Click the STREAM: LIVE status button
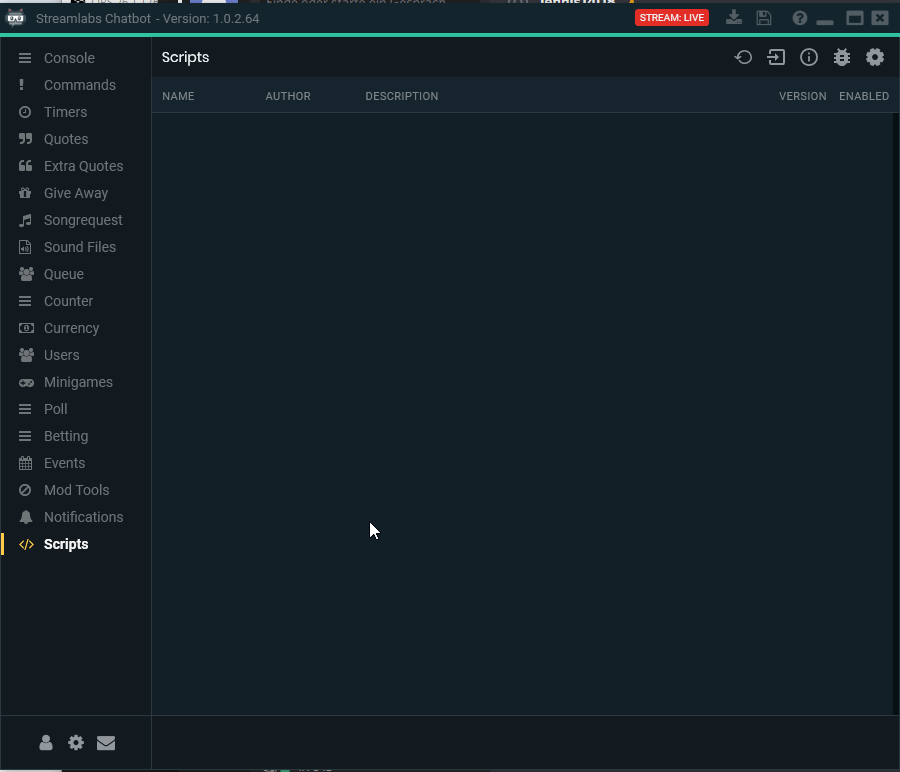The image size is (900, 772). click(672, 18)
